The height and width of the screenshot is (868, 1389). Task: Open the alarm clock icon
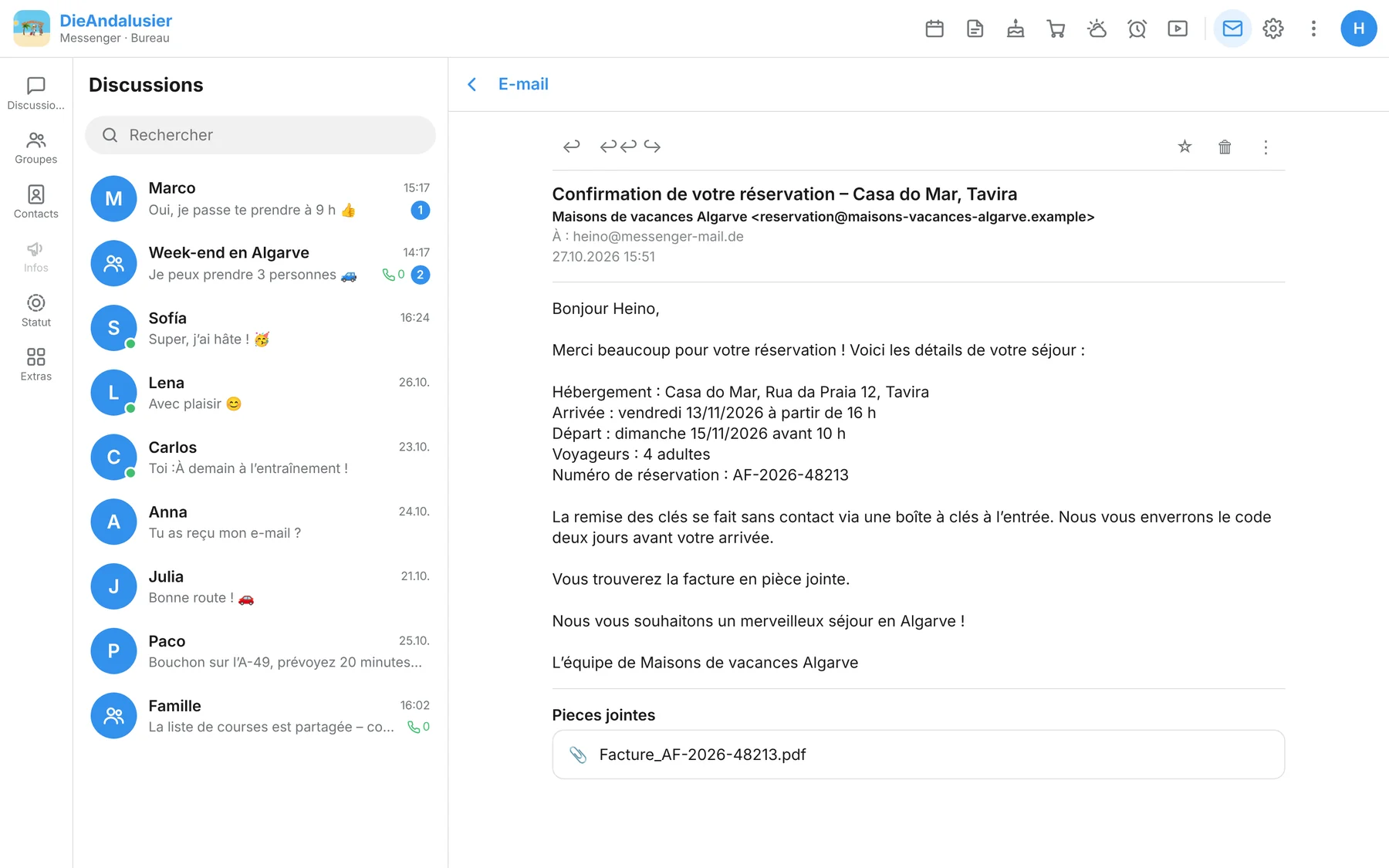click(1137, 29)
